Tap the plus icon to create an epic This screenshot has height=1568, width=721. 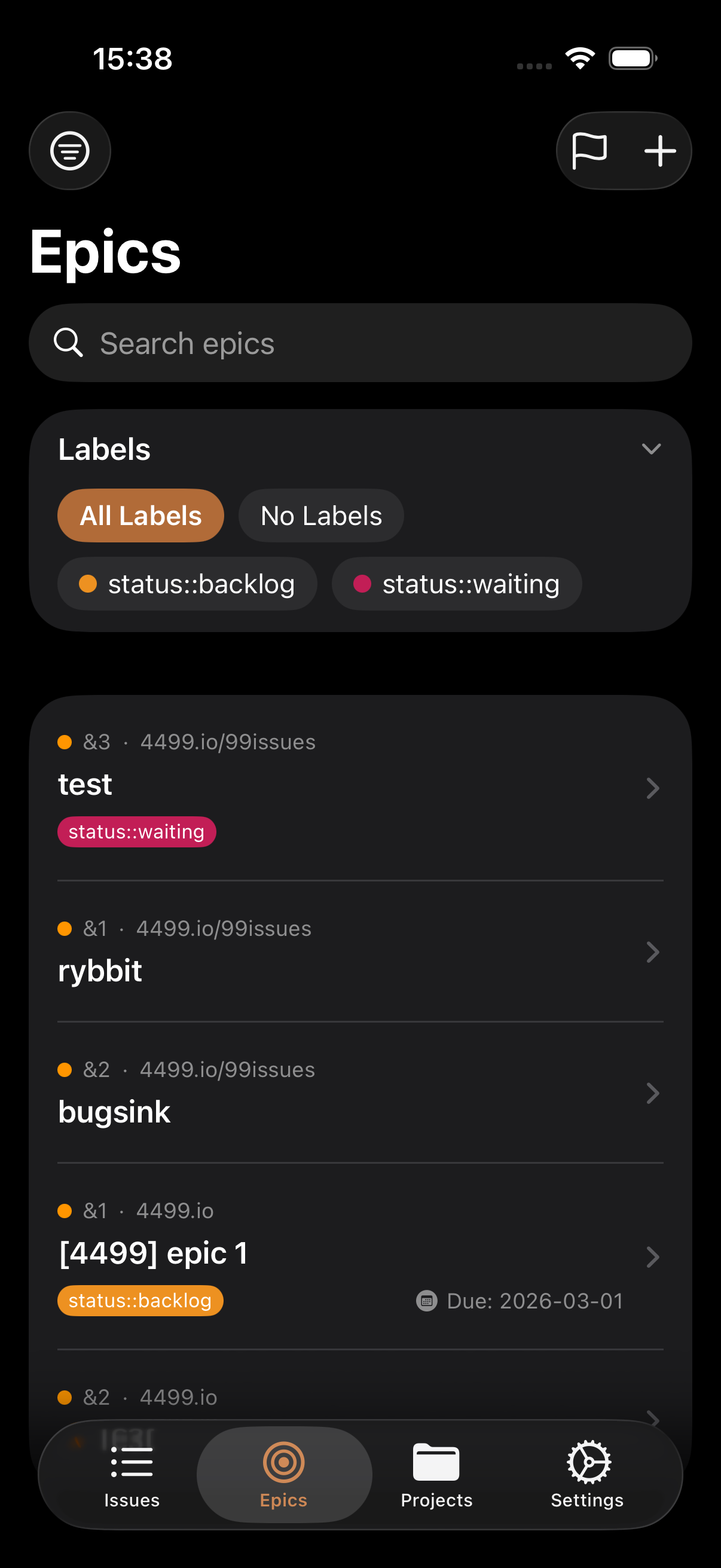(659, 150)
